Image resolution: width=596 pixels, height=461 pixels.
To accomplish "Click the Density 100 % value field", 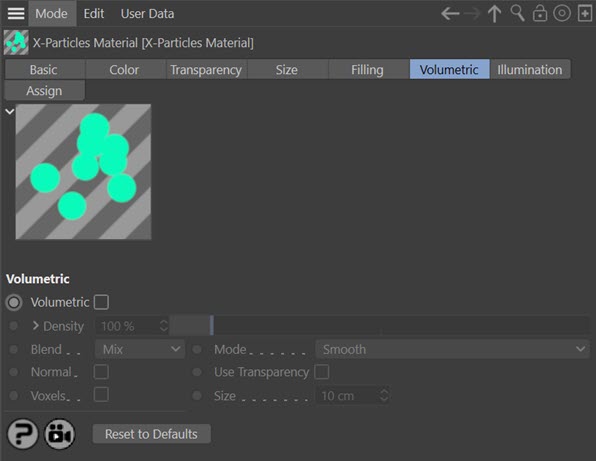I will pyautogui.click(x=127, y=326).
